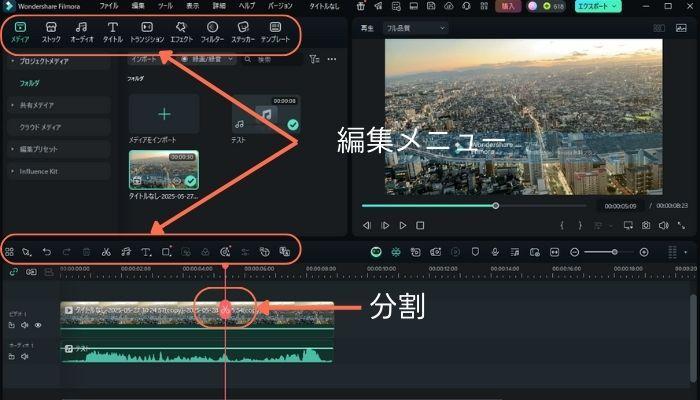The height and width of the screenshot is (400, 700).
Task: Click the text T tool in timeline toolbar
Action: tap(146, 252)
